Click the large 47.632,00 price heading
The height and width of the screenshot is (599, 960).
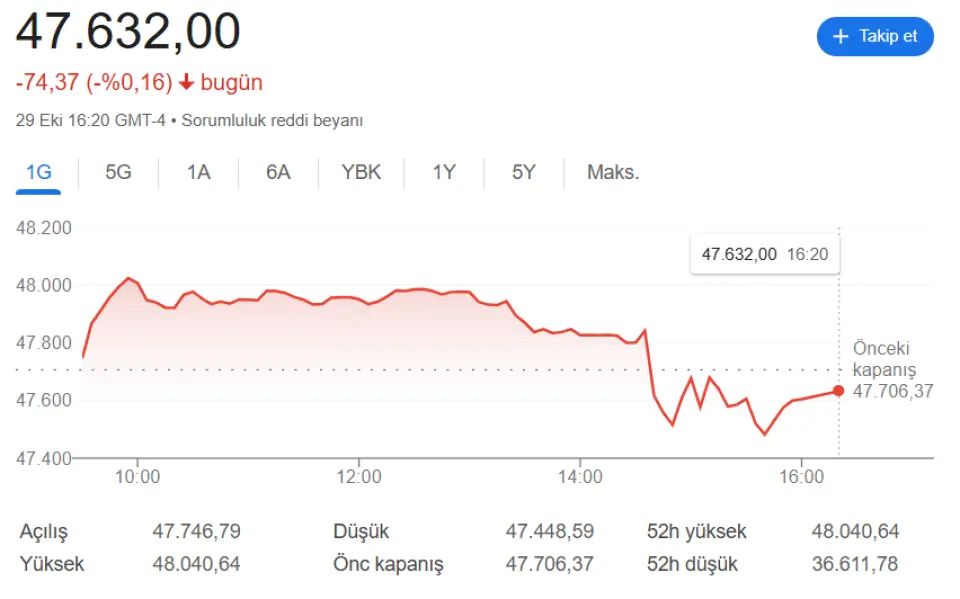pyautogui.click(x=128, y=32)
